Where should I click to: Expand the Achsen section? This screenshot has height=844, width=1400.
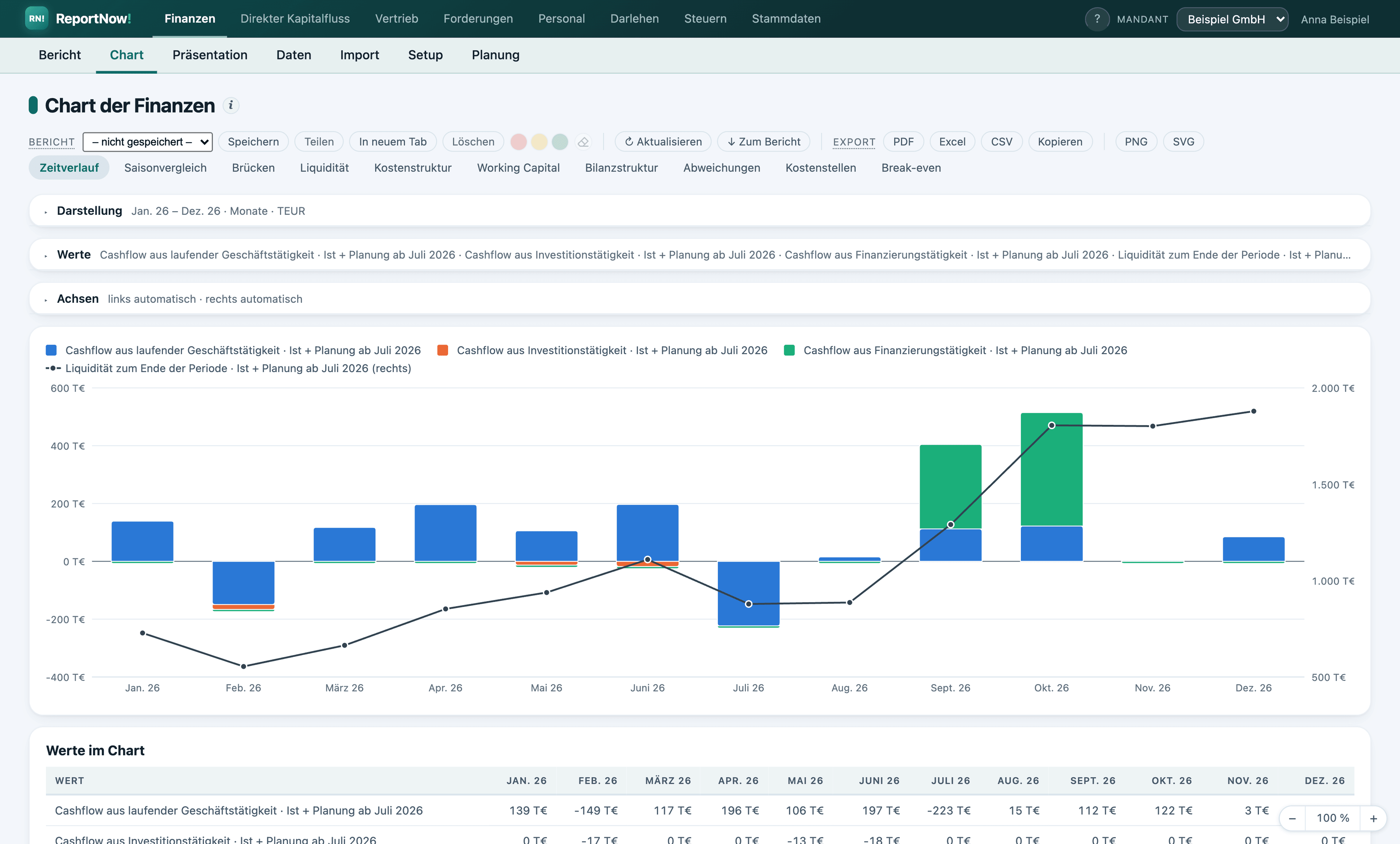pos(699,299)
